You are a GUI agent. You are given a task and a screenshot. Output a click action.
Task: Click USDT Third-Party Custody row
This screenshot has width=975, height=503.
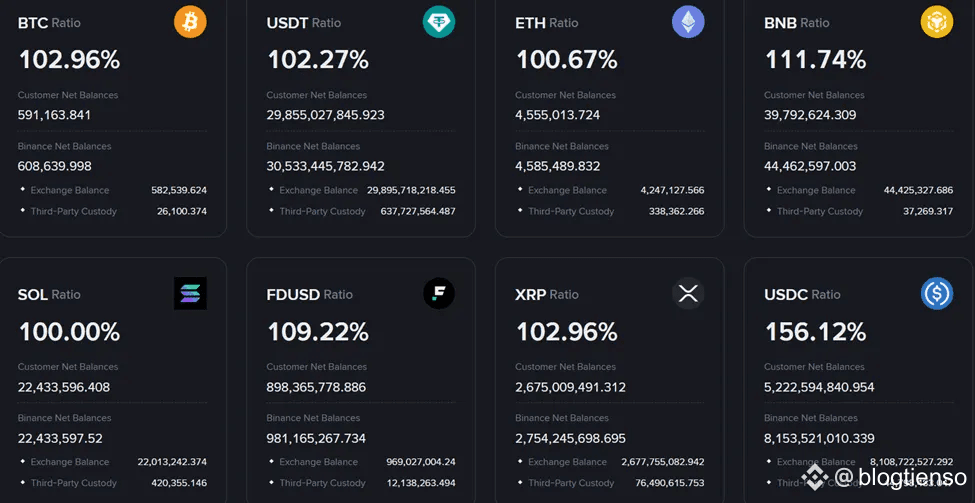pyautogui.click(x=361, y=211)
